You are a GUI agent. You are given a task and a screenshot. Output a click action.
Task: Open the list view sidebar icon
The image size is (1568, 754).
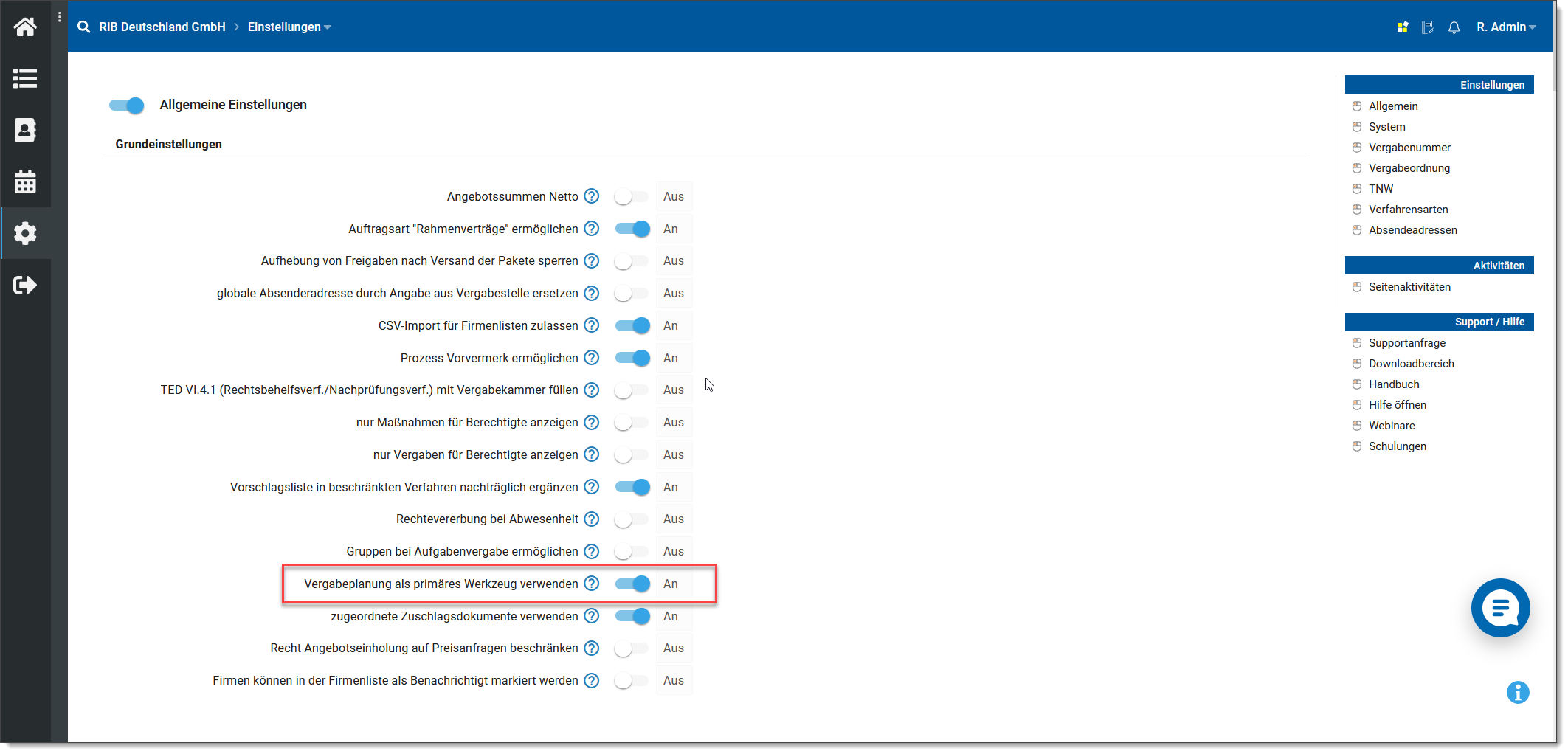click(25, 78)
